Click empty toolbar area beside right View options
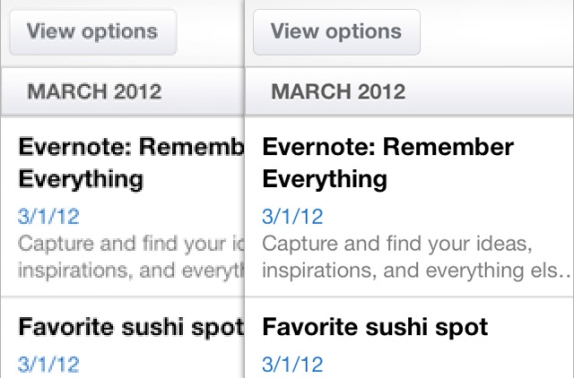574x378 pixels. 497,33
